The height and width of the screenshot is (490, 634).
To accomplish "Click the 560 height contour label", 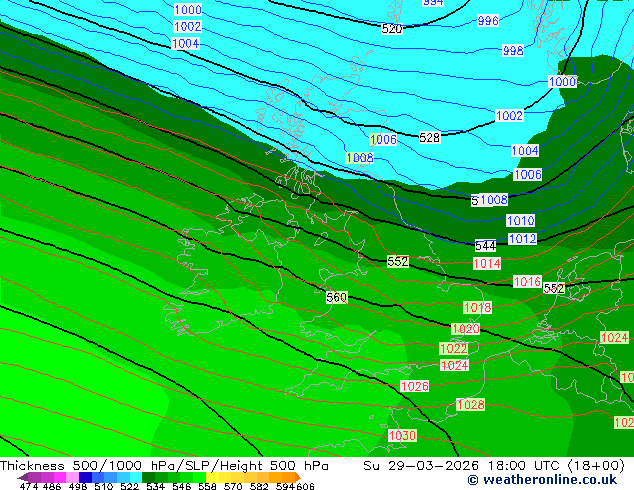I will pos(336,298).
